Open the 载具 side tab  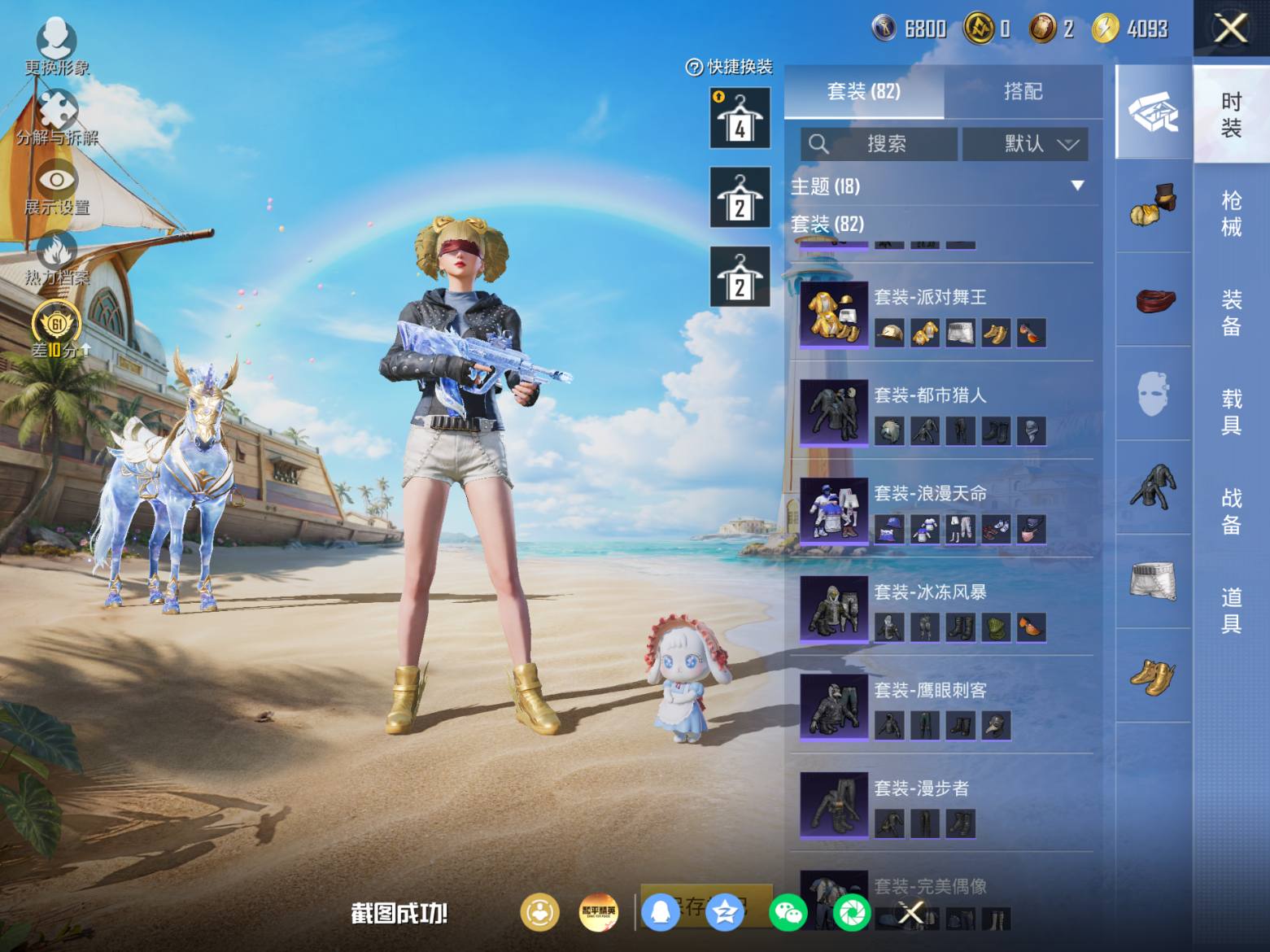(1231, 412)
